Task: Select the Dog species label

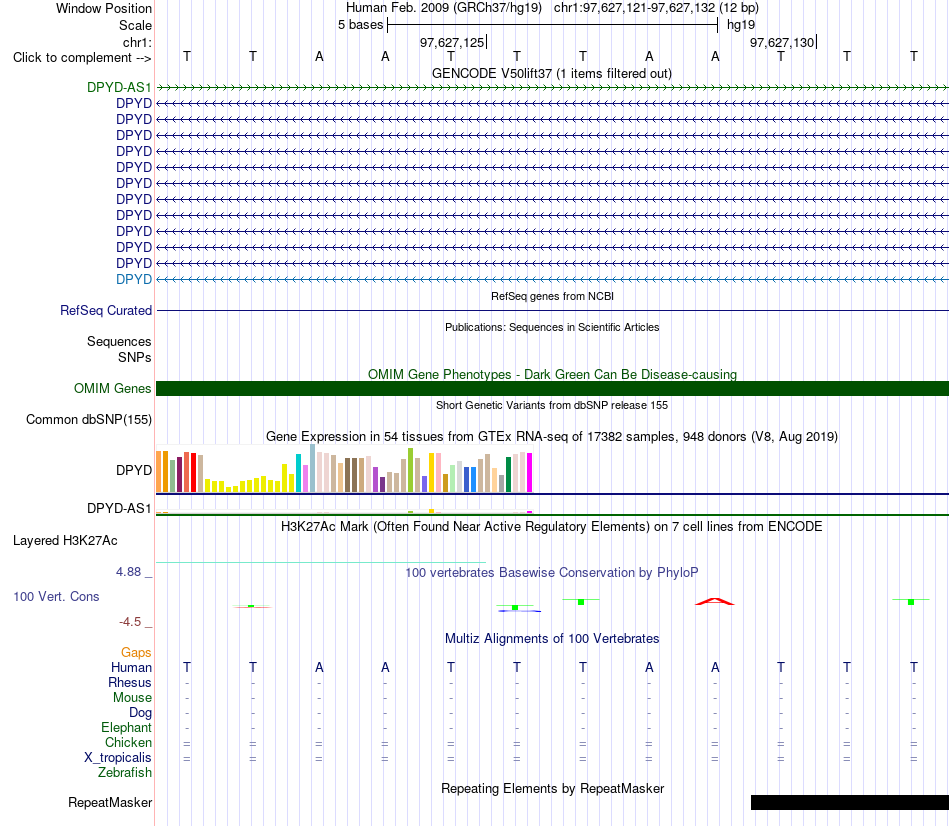Action: coord(140,713)
